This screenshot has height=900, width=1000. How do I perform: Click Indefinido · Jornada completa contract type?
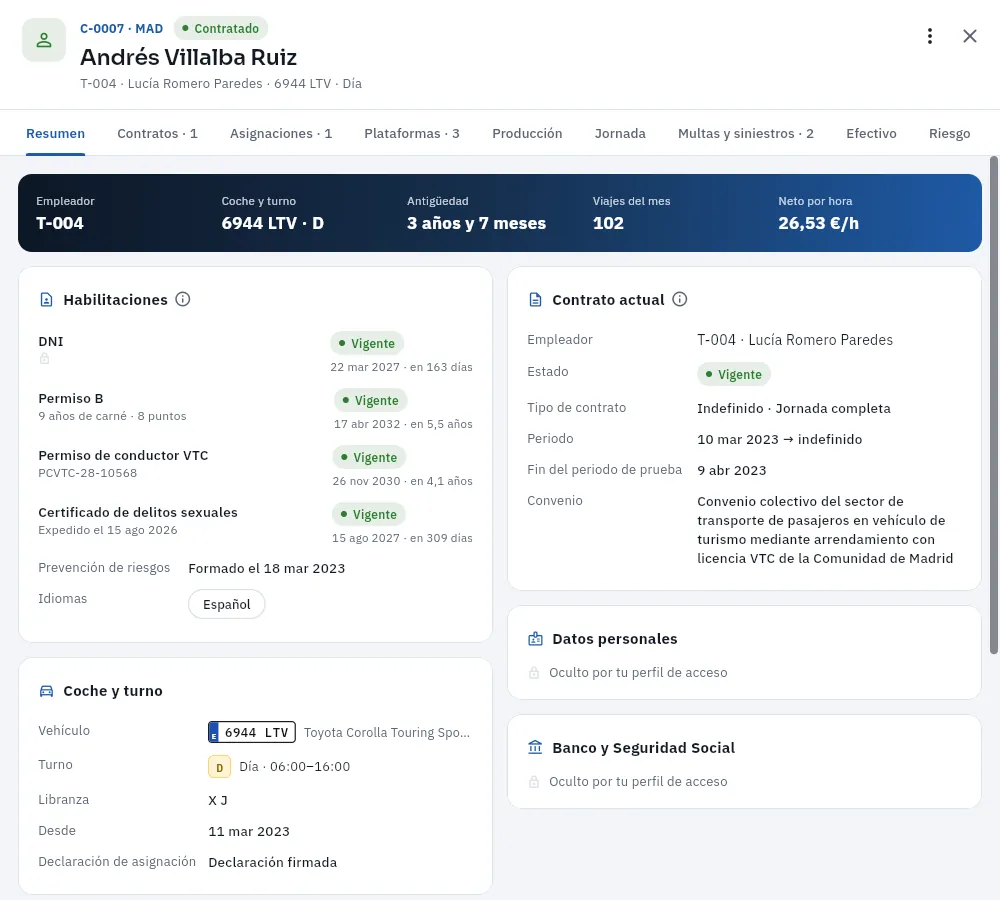(x=794, y=408)
